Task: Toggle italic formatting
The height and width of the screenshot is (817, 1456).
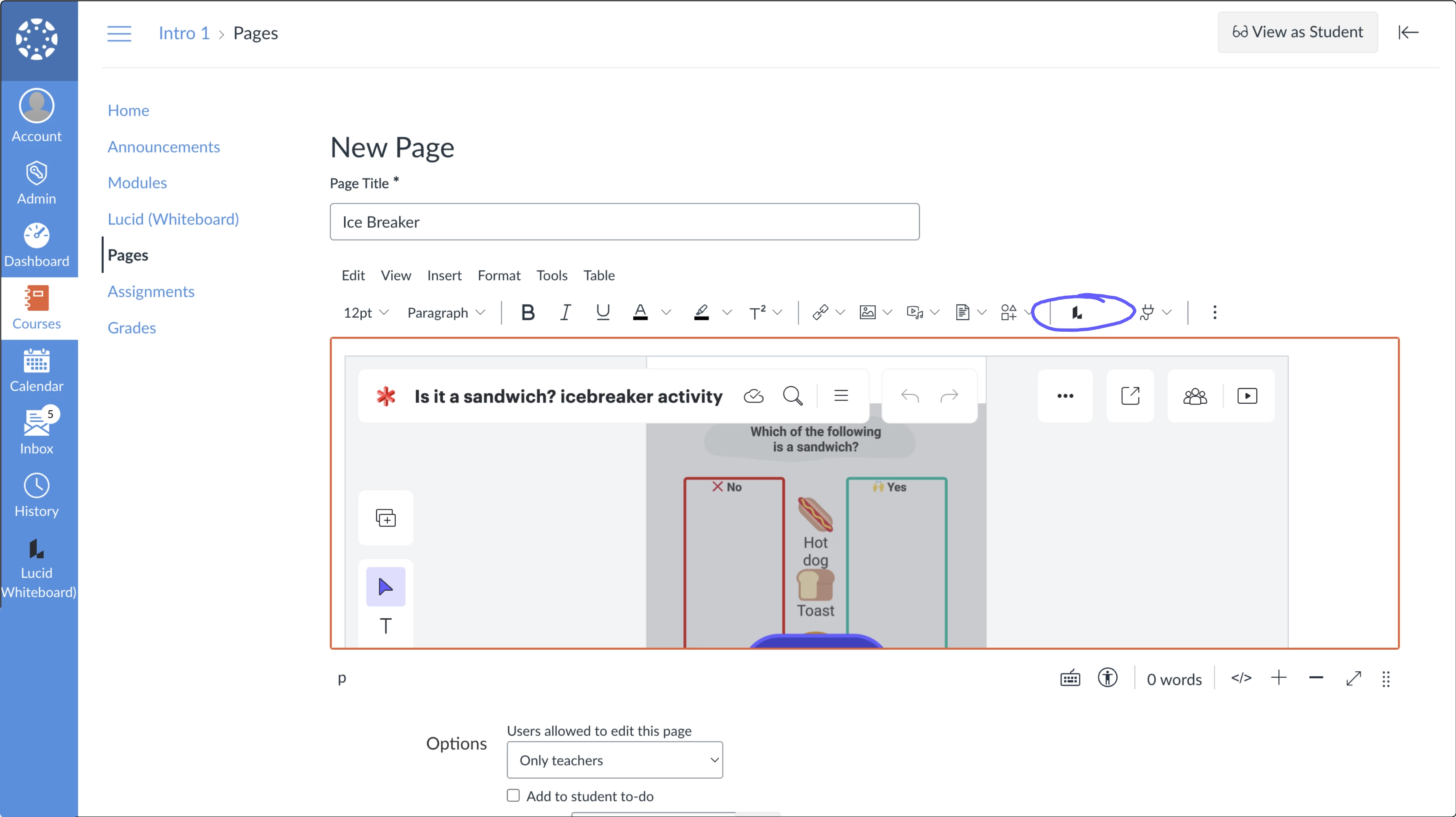Action: (565, 312)
